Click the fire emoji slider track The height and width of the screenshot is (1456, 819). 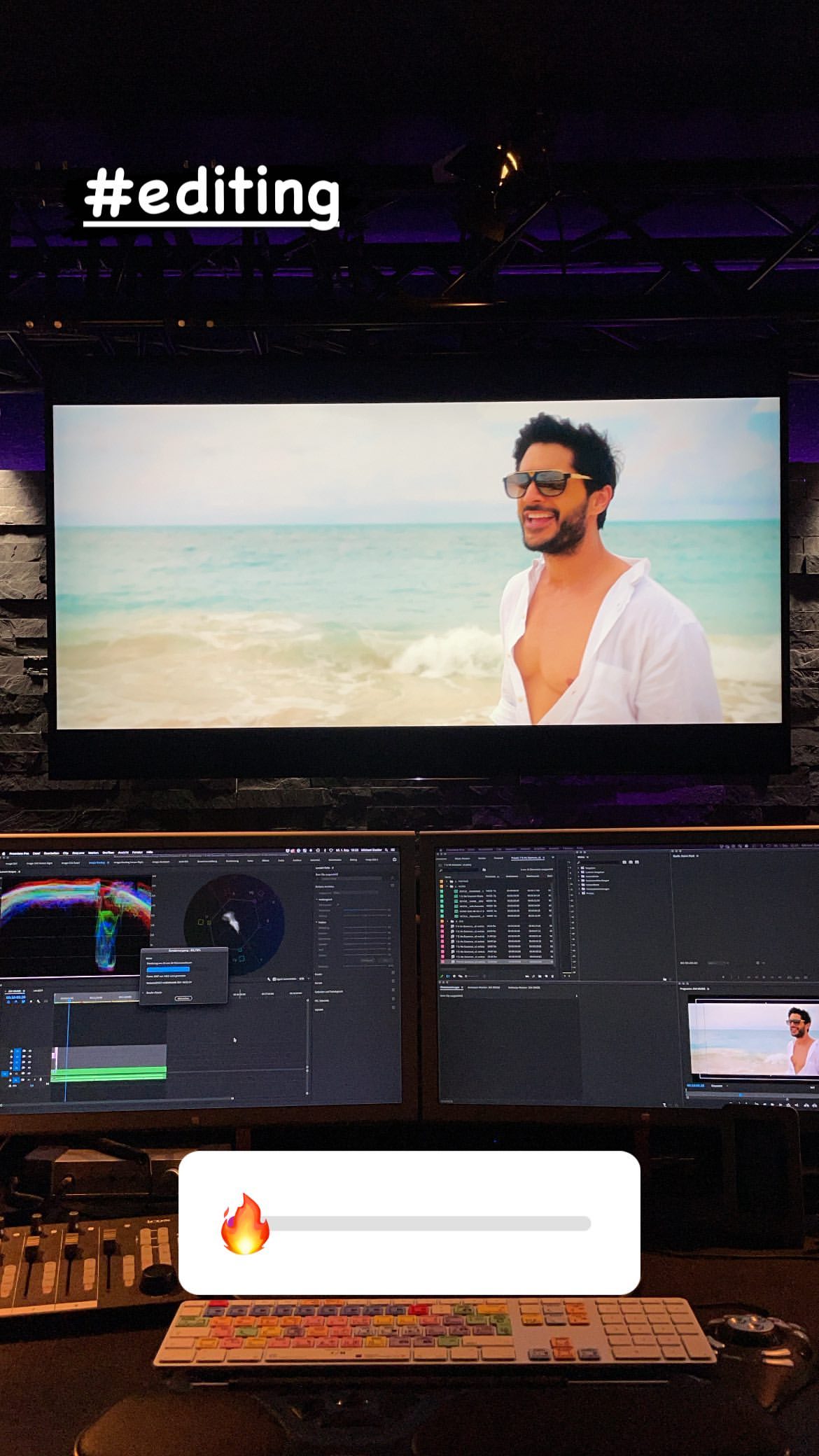[x=427, y=1224]
